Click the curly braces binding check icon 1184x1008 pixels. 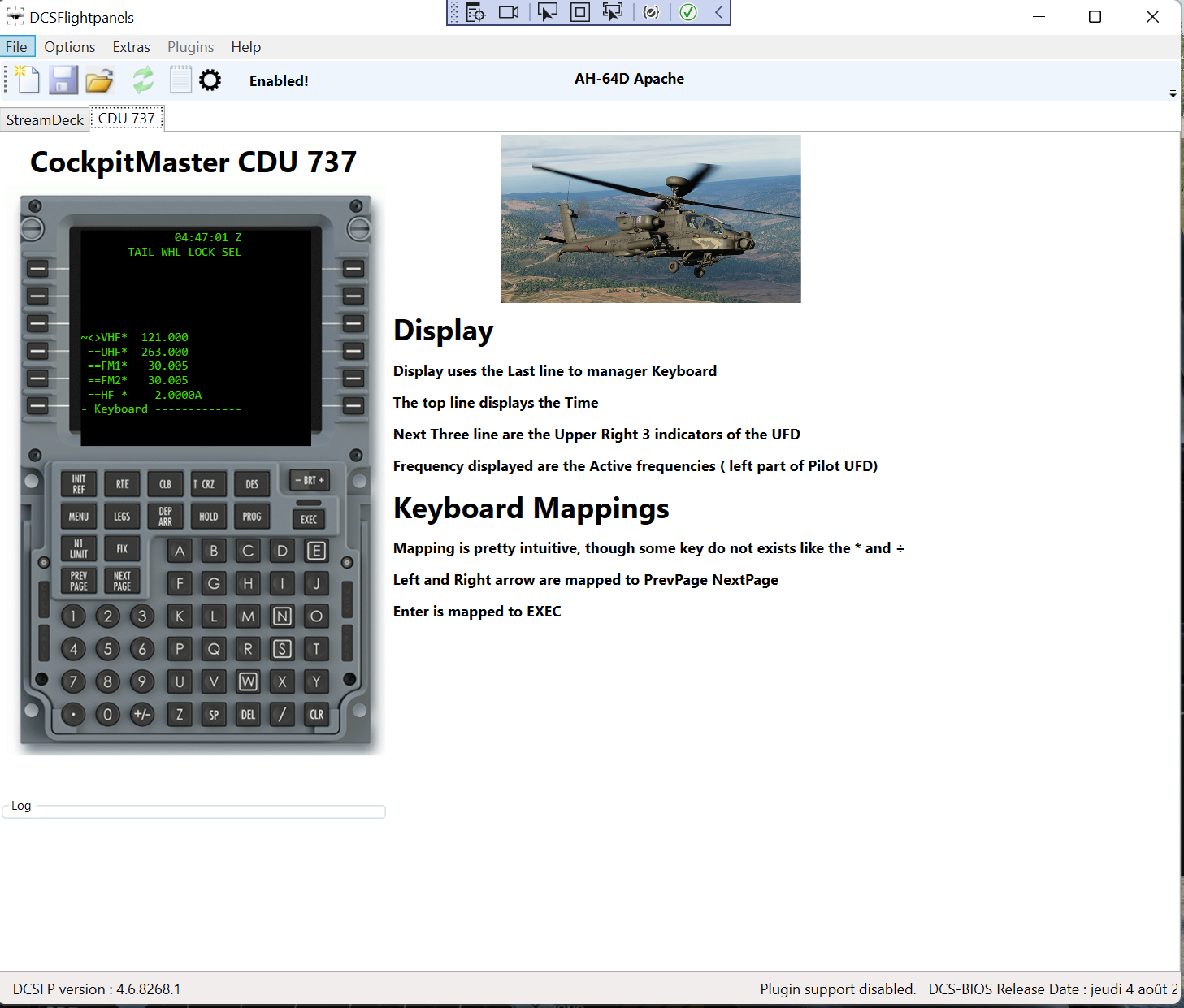[x=651, y=12]
